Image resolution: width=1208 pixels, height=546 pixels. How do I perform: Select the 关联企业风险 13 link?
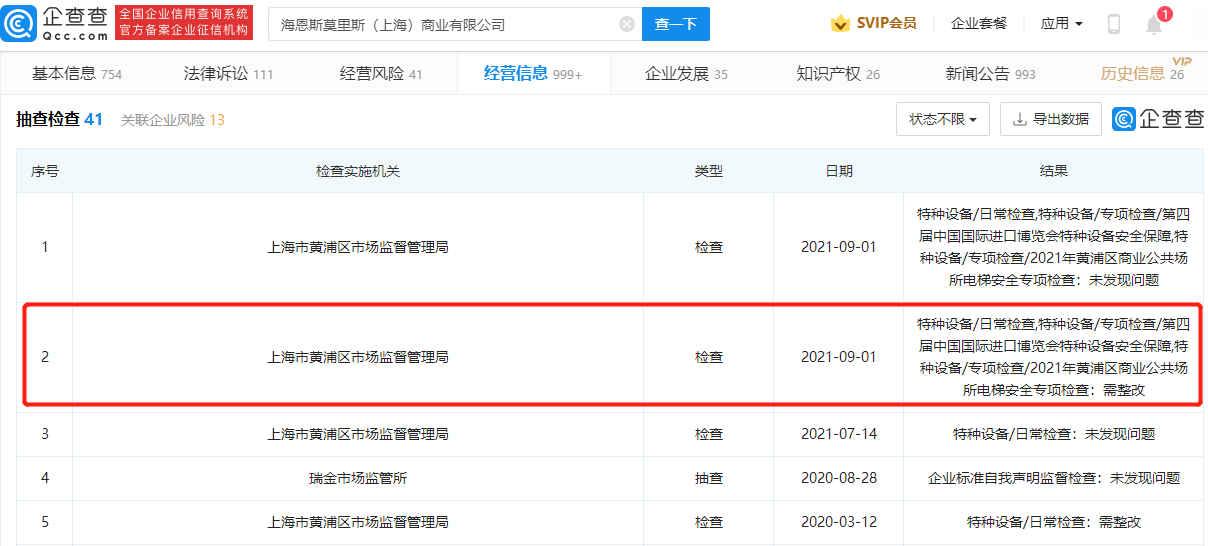pyautogui.click(x=173, y=120)
